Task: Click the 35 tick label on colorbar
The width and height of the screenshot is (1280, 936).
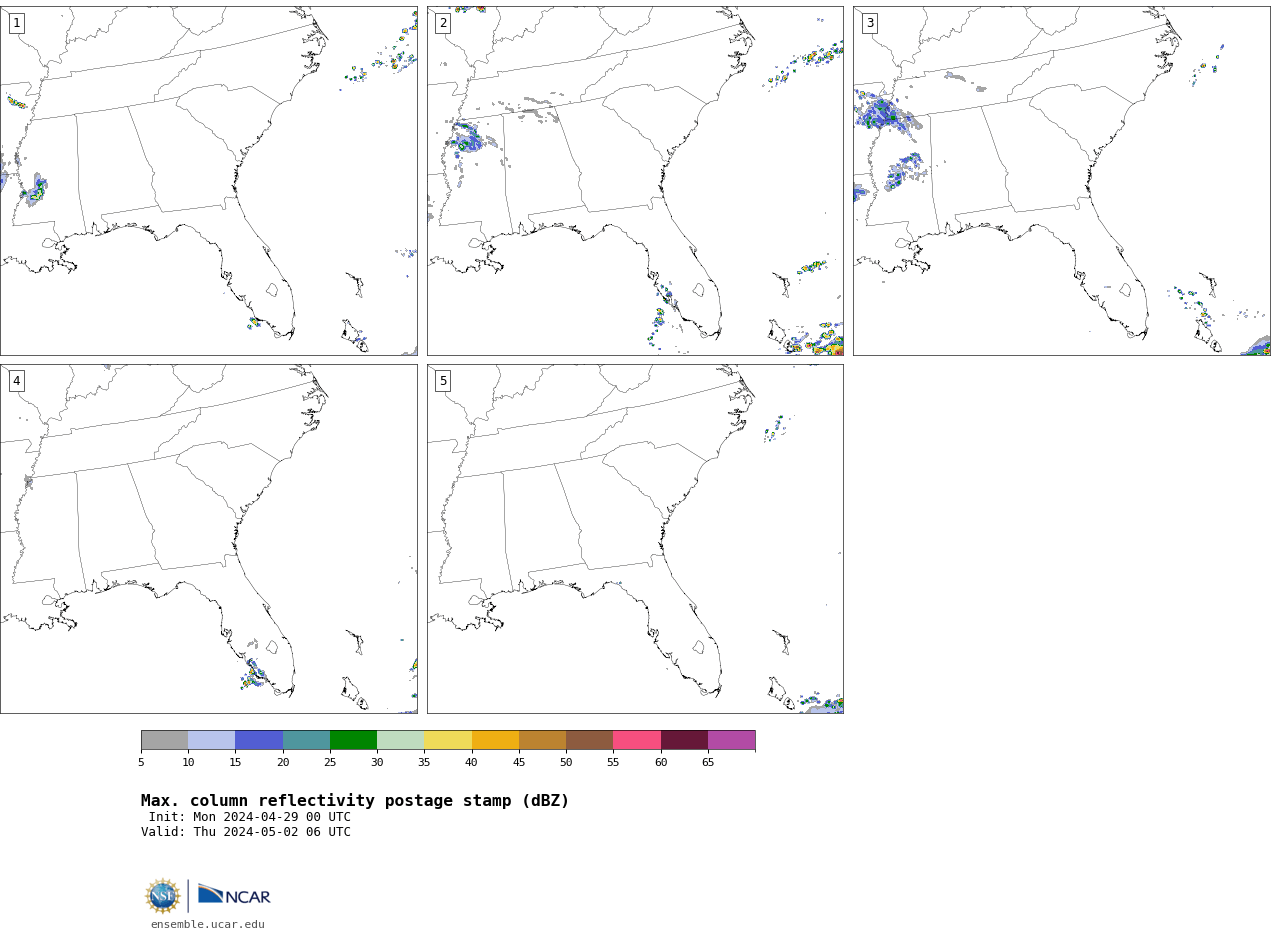Action: [424, 763]
